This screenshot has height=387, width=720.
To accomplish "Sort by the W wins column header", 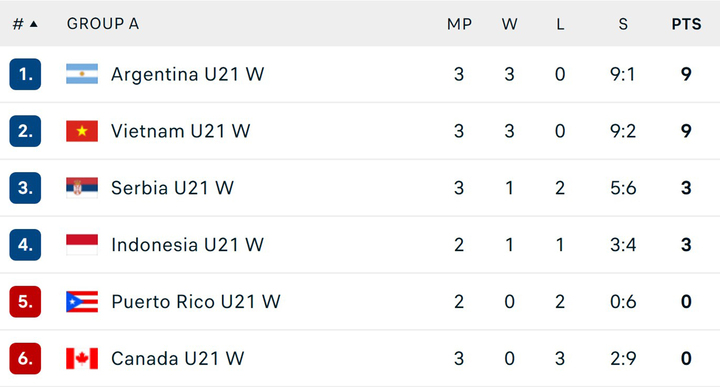I will (x=509, y=24).
